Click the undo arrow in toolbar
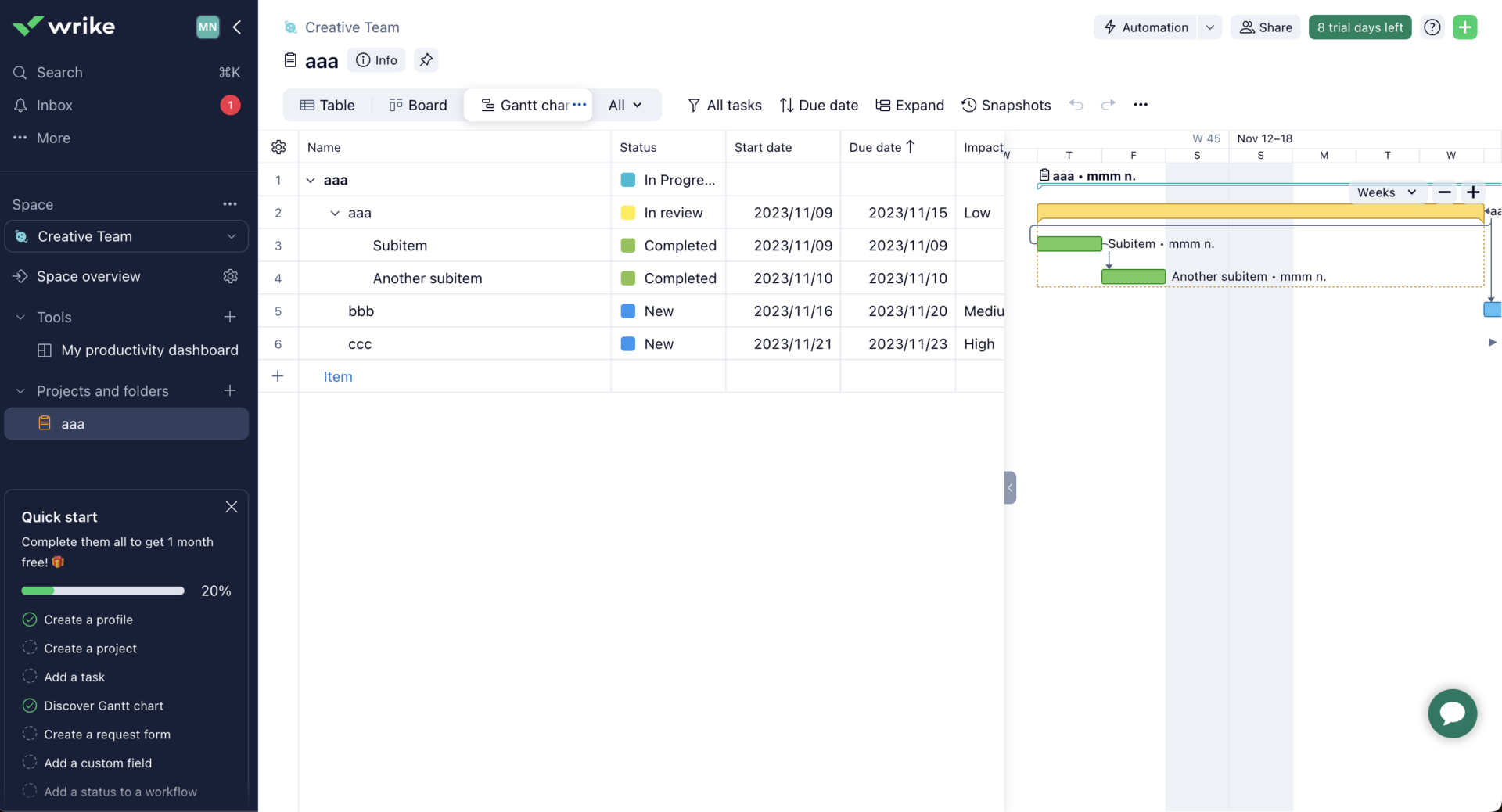 coord(1076,105)
